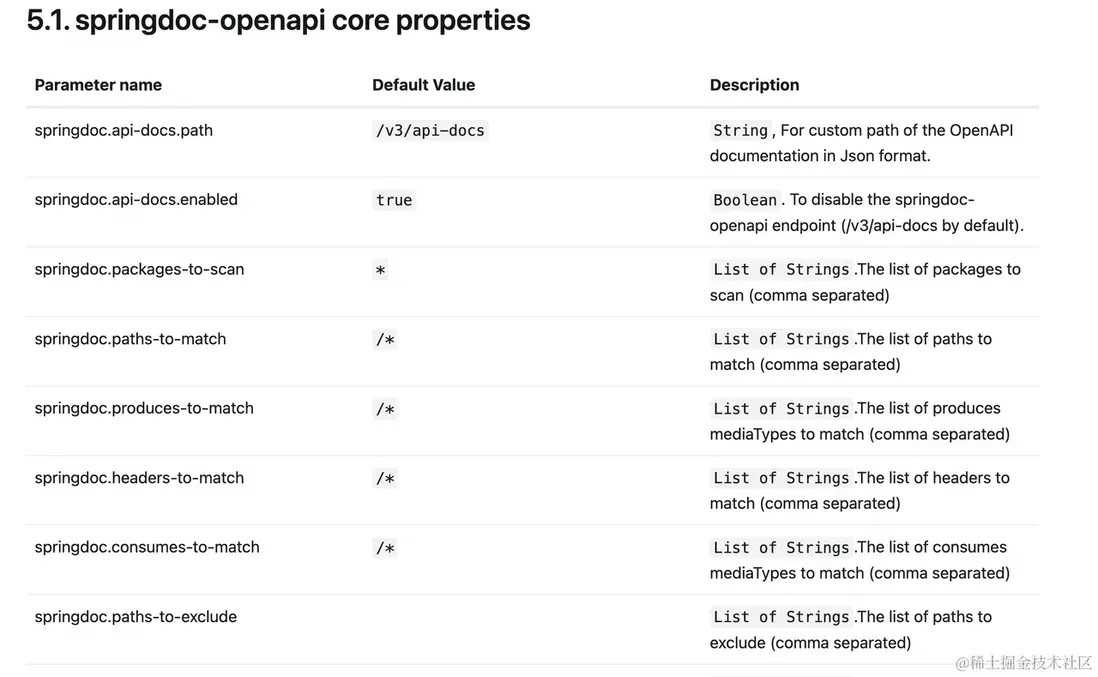The height and width of the screenshot is (677, 1098).
Task: Click the /* default value for paths-to-match
Action: (385, 340)
